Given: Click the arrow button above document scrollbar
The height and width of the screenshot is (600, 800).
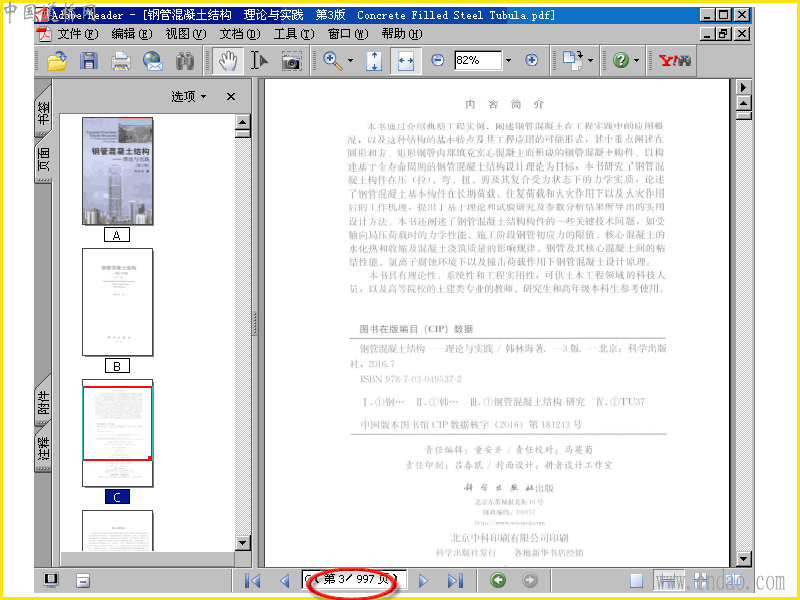Looking at the screenshot, I should (743, 87).
